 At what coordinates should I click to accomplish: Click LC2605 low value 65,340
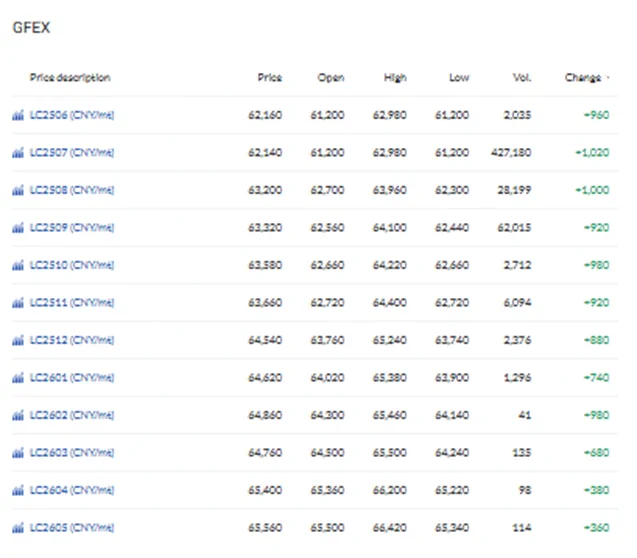(452, 528)
